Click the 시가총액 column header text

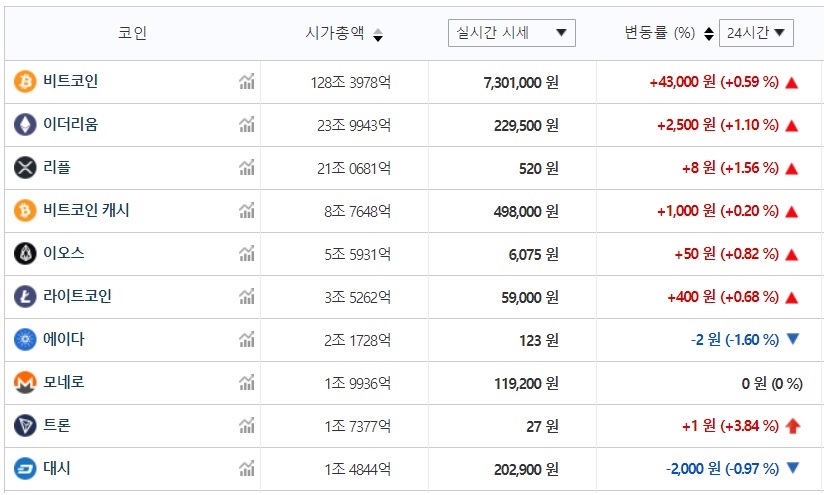tap(335, 33)
